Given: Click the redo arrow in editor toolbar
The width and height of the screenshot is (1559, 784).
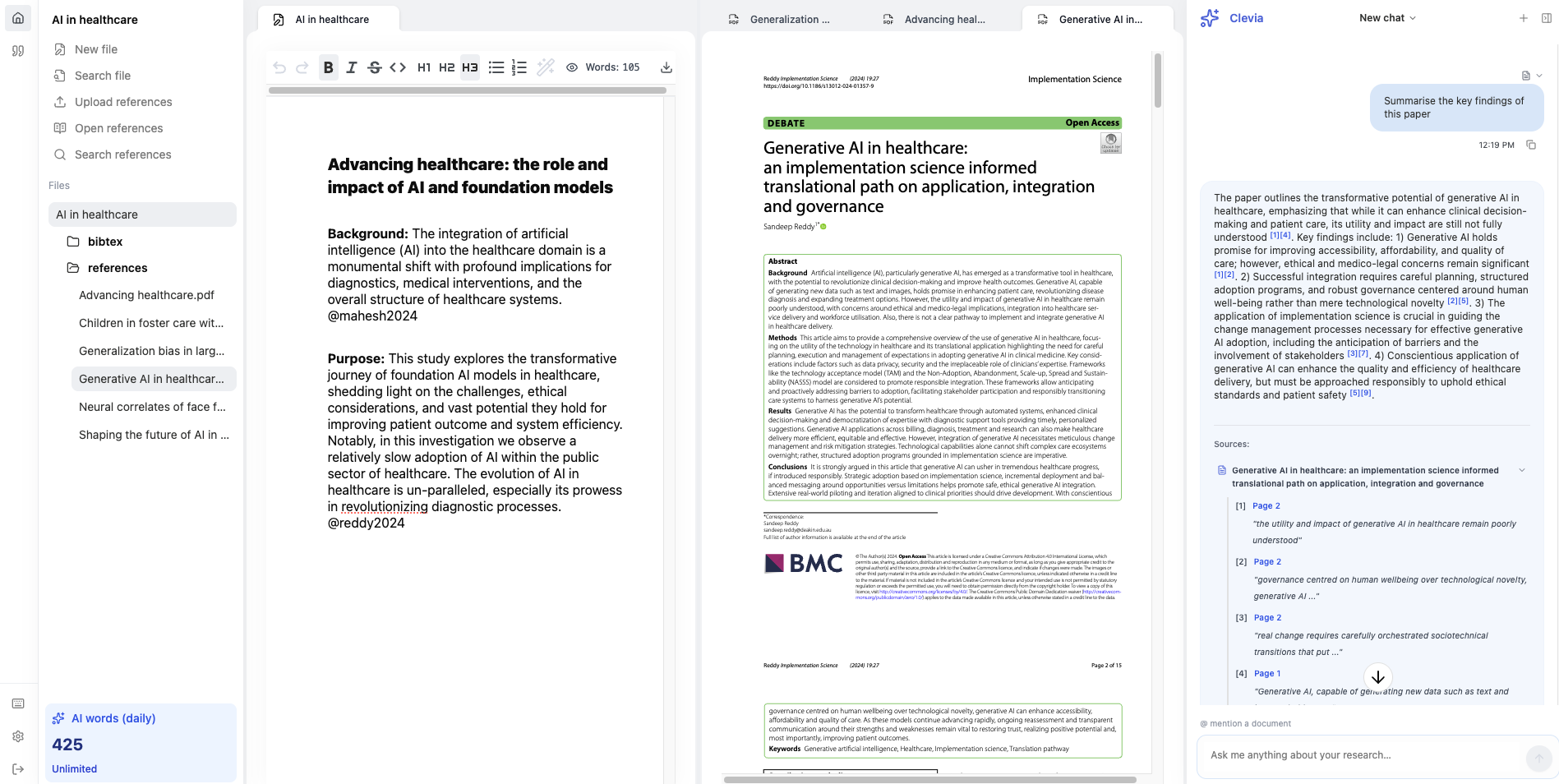Looking at the screenshot, I should pos(302,67).
